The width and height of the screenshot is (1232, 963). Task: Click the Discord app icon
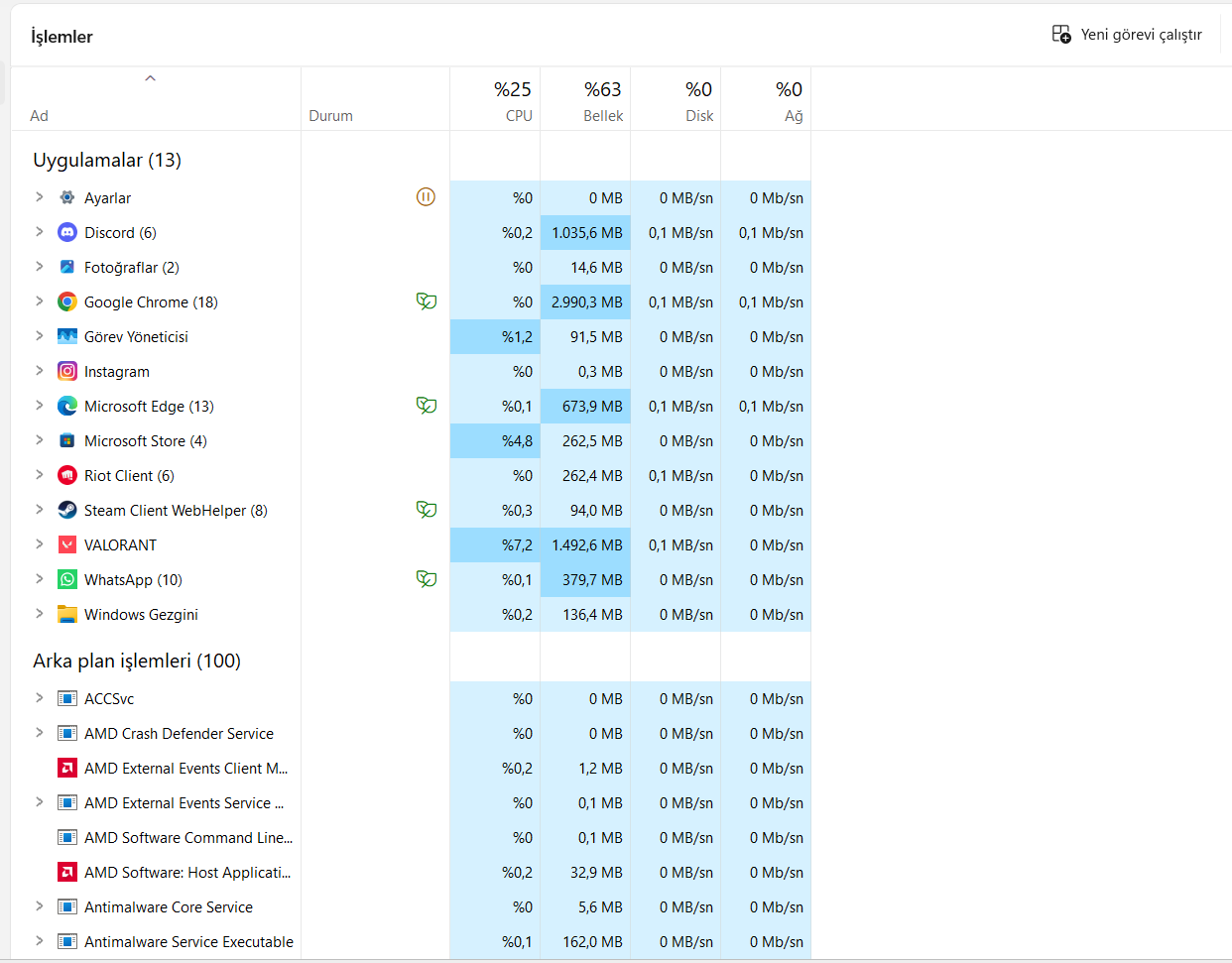(x=67, y=232)
